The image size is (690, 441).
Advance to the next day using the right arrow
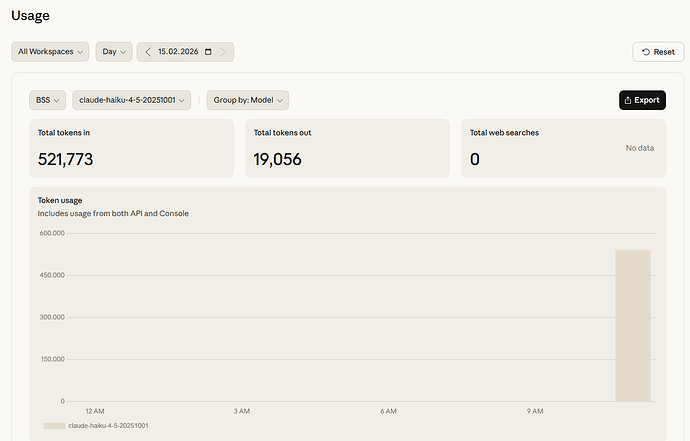point(223,51)
